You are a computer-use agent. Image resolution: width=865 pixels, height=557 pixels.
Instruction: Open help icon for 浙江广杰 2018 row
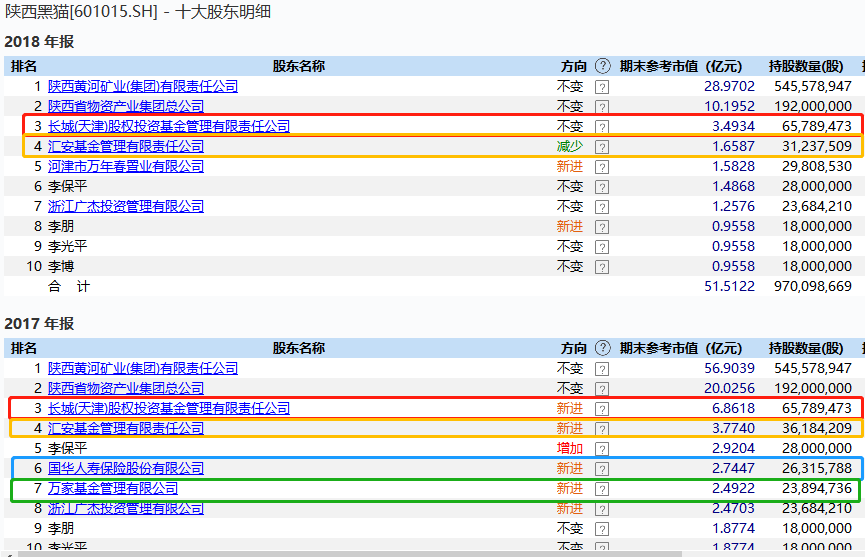coord(602,207)
